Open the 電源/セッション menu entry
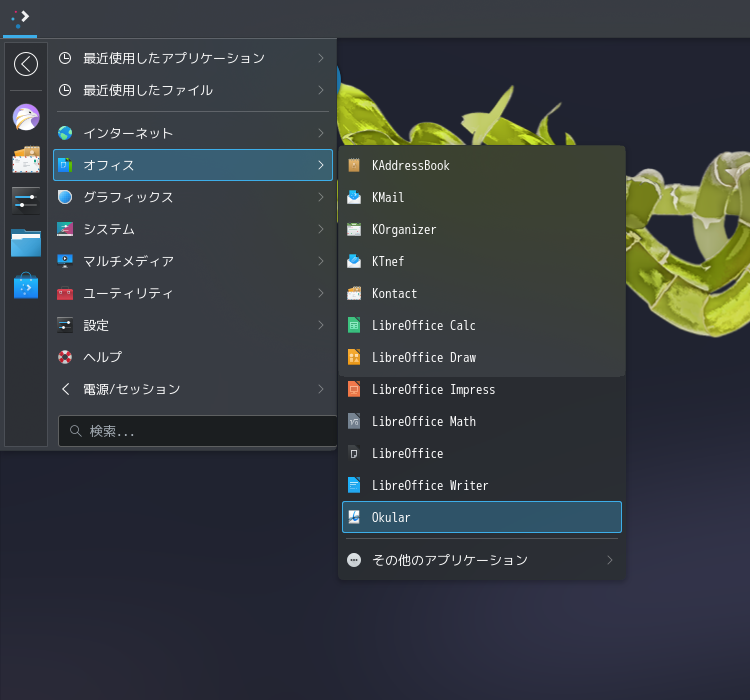750x700 pixels. pyautogui.click(x=193, y=389)
